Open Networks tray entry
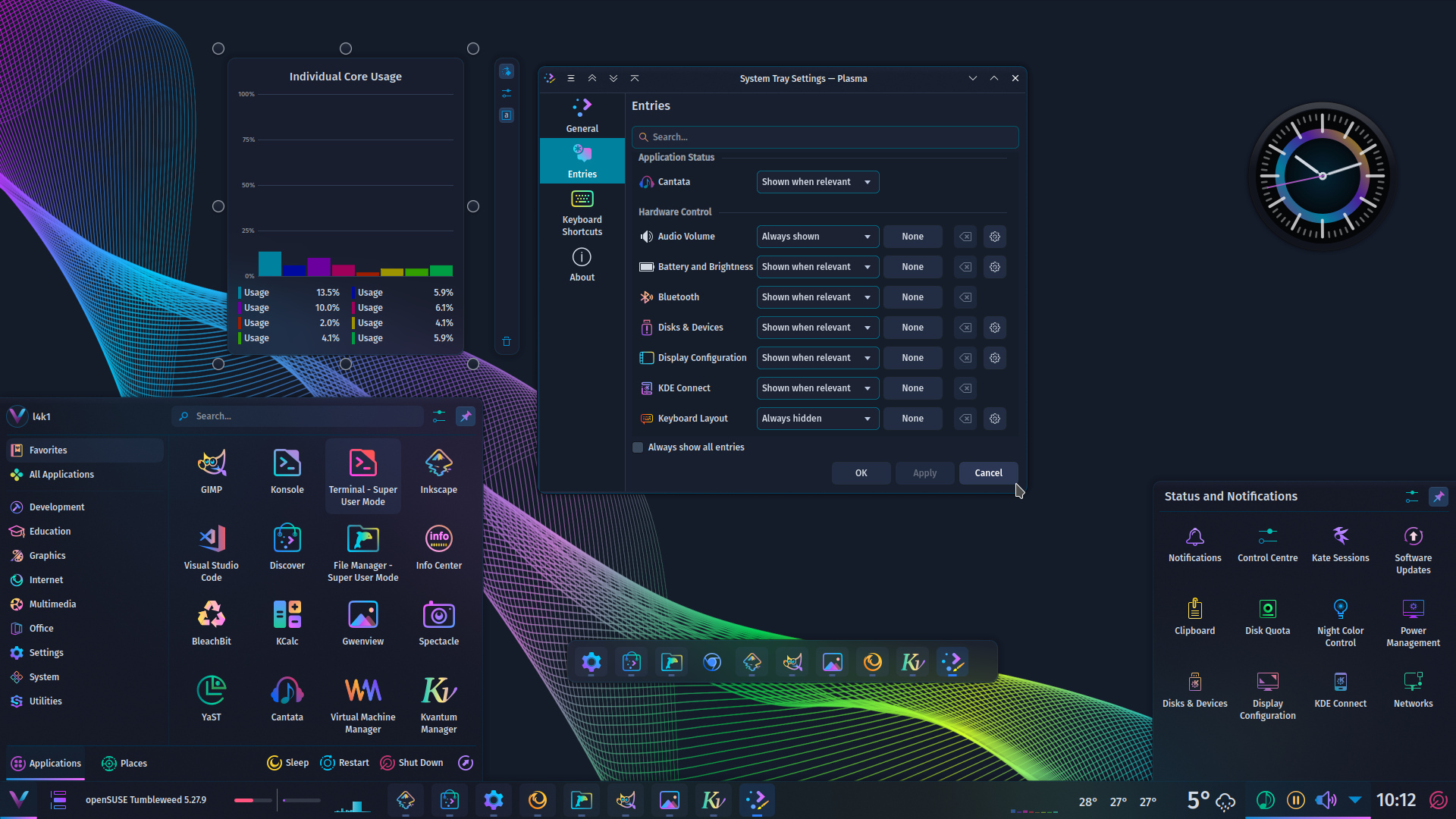The image size is (1456, 819). [x=1414, y=690]
